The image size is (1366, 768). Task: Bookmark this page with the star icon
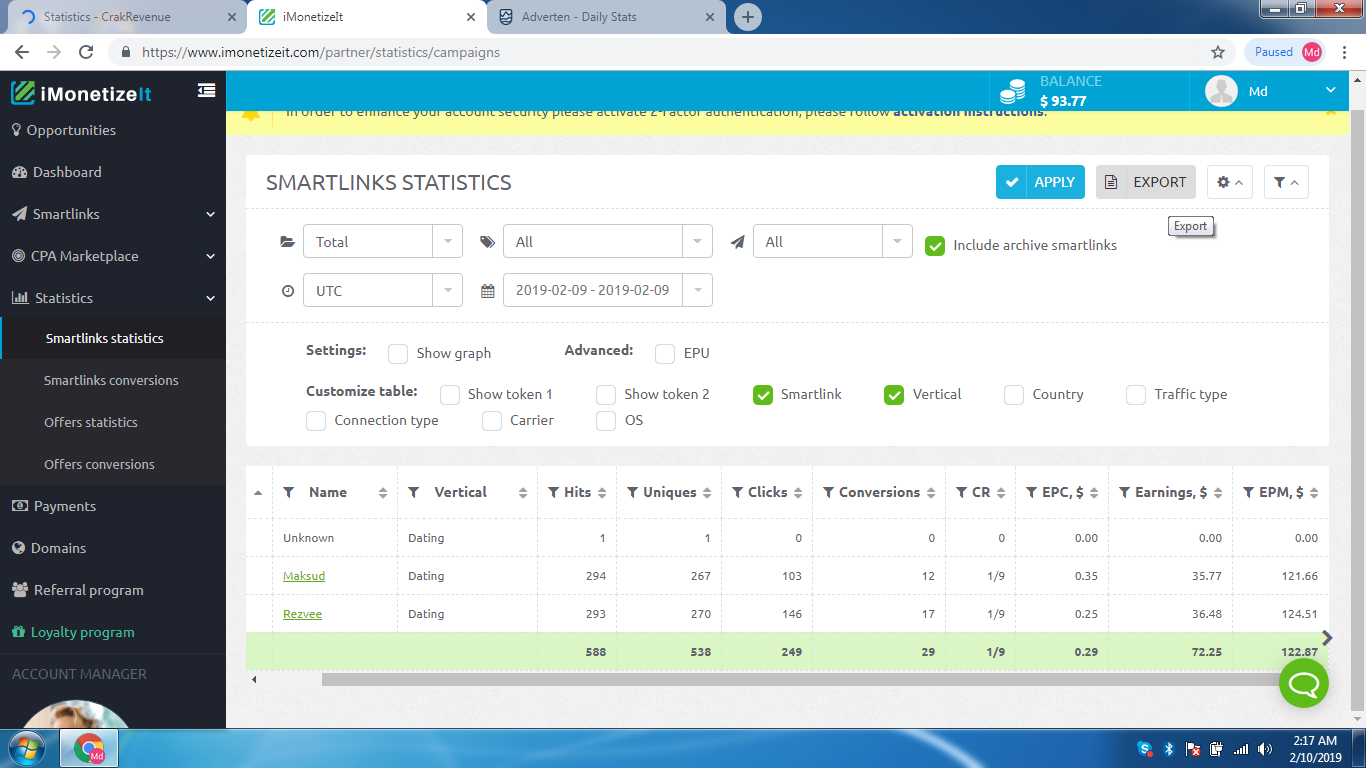1217,52
